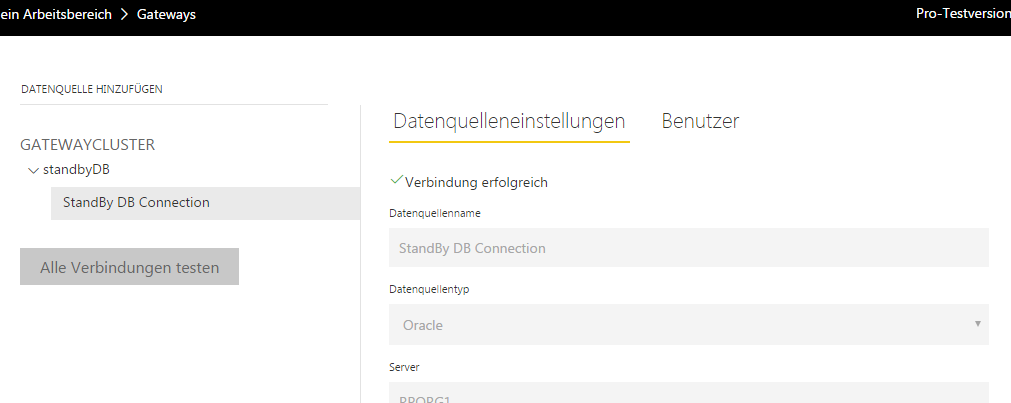The width and height of the screenshot is (1011, 403).
Task: Click the Datenquellenname input field
Action: click(689, 248)
